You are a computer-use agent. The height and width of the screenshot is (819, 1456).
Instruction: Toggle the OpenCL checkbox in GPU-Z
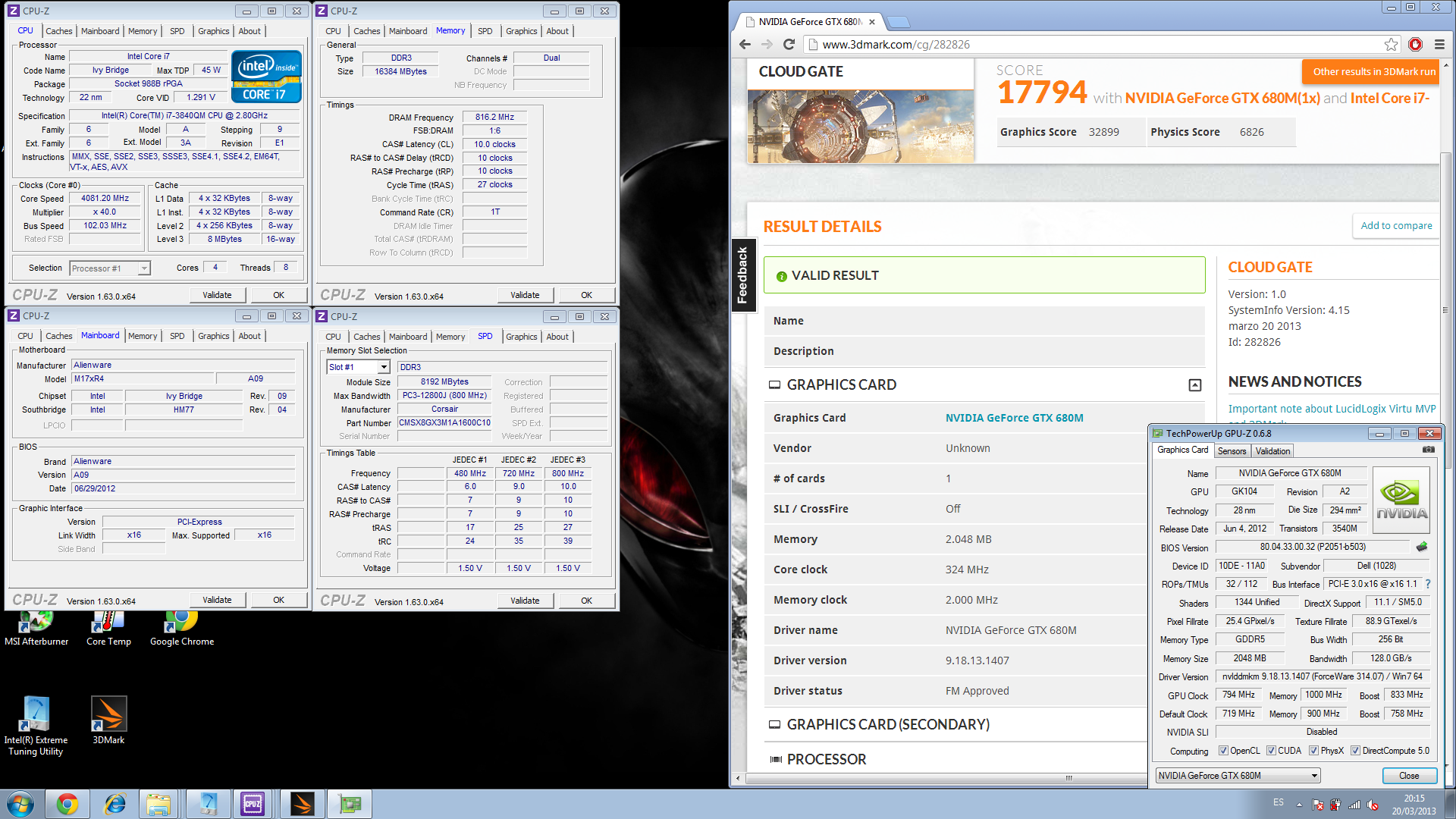pos(1223,751)
